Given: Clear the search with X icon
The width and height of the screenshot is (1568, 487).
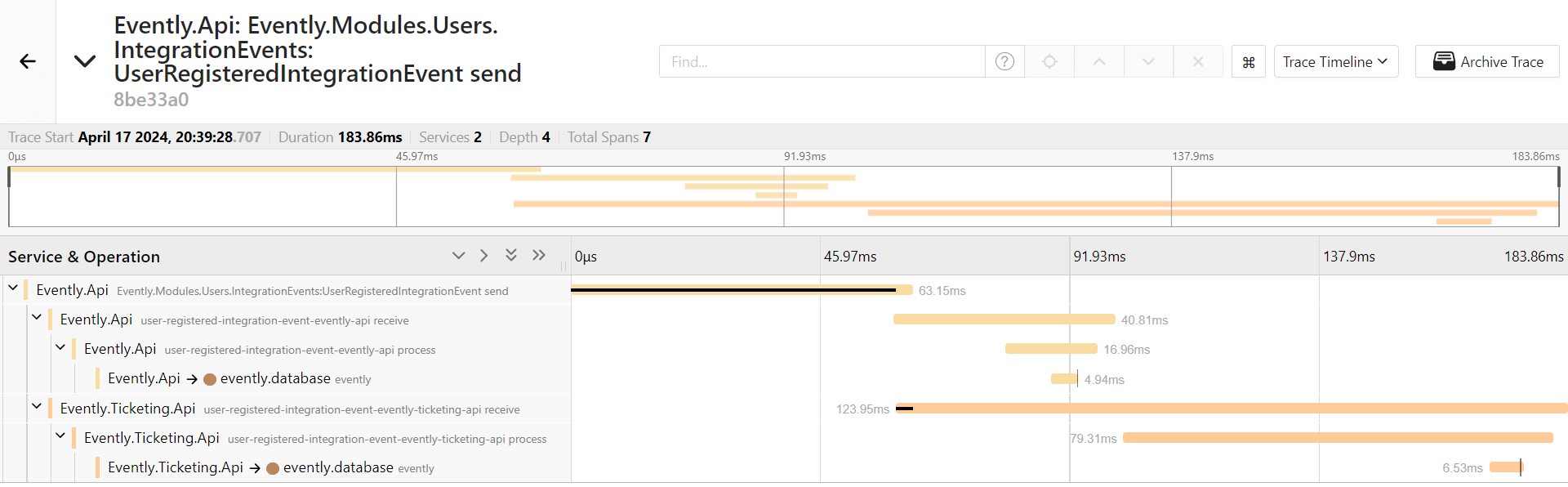Looking at the screenshot, I should [x=1197, y=61].
